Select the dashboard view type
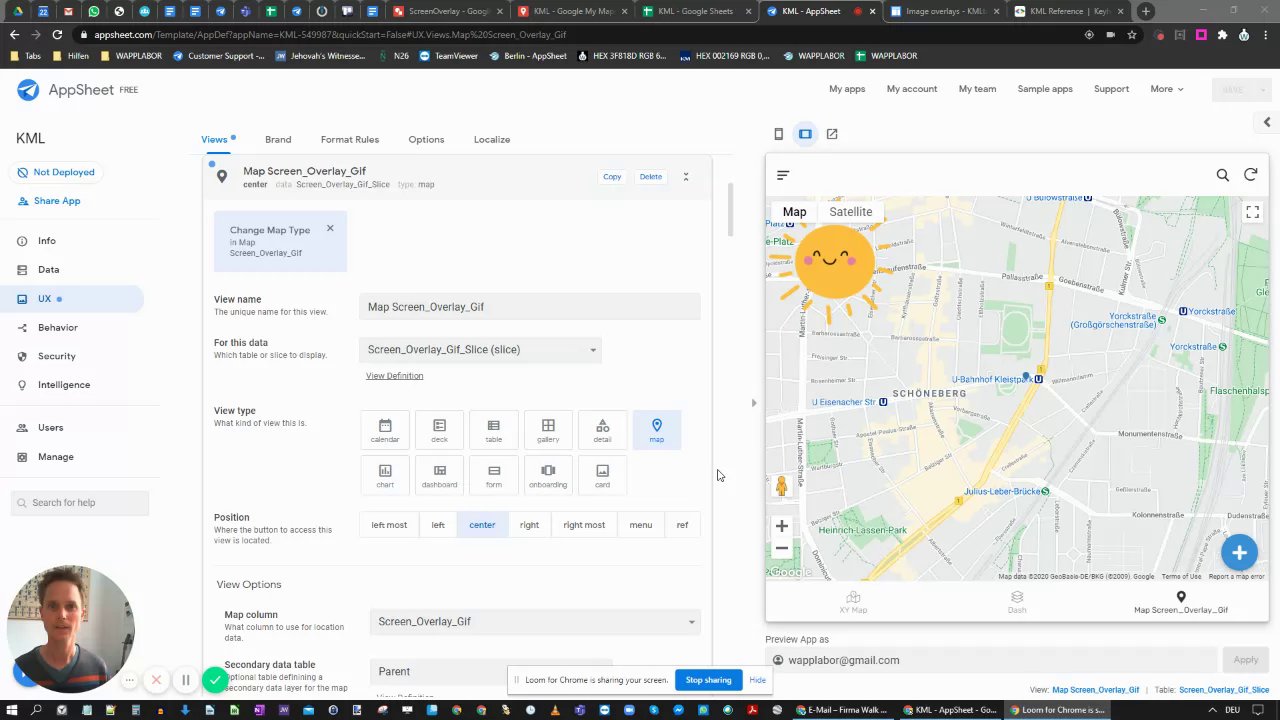This screenshot has width=1280, height=720. pyautogui.click(x=439, y=475)
